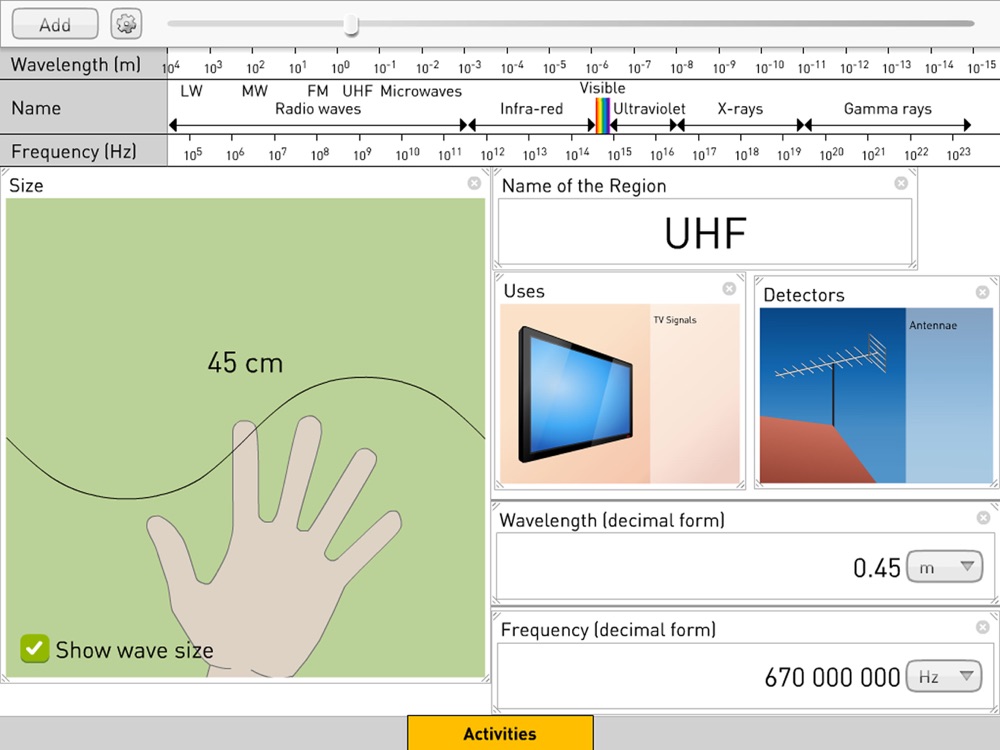Viewport: 1000px width, 750px height.
Task: Click the Microwaves label on spectrum
Action: tap(421, 91)
